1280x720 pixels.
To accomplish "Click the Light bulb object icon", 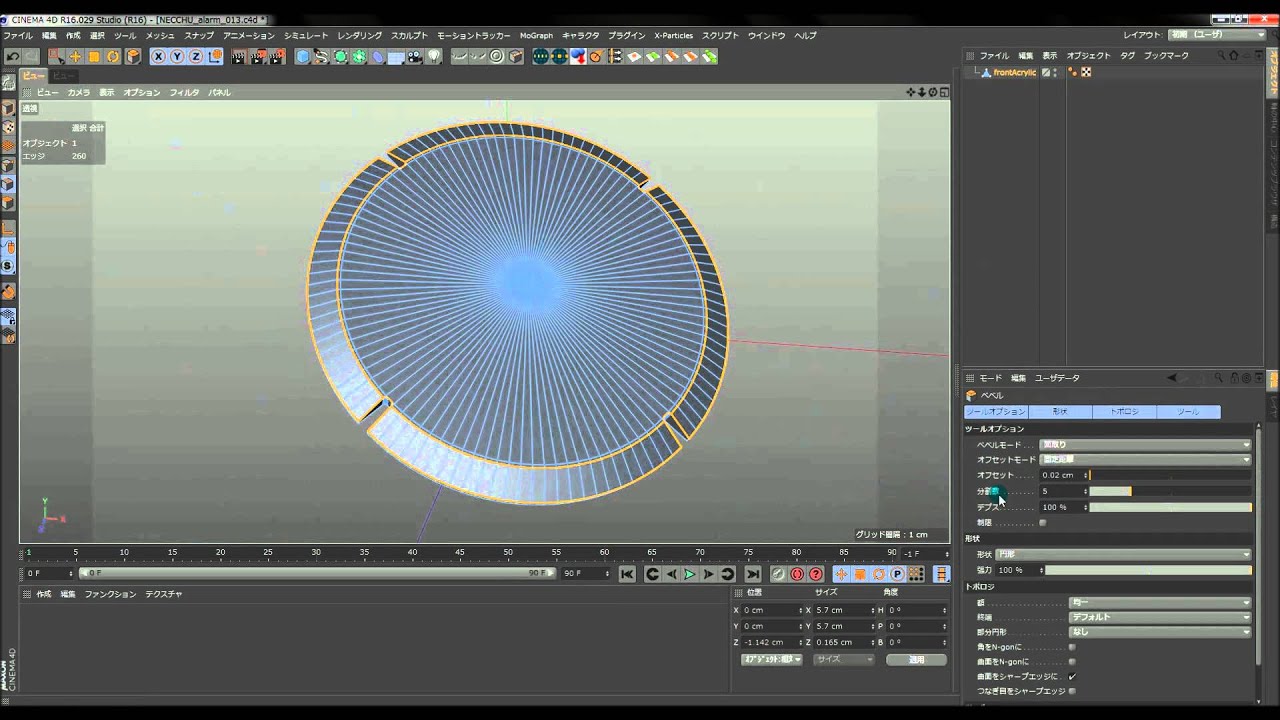I will 434,57.
